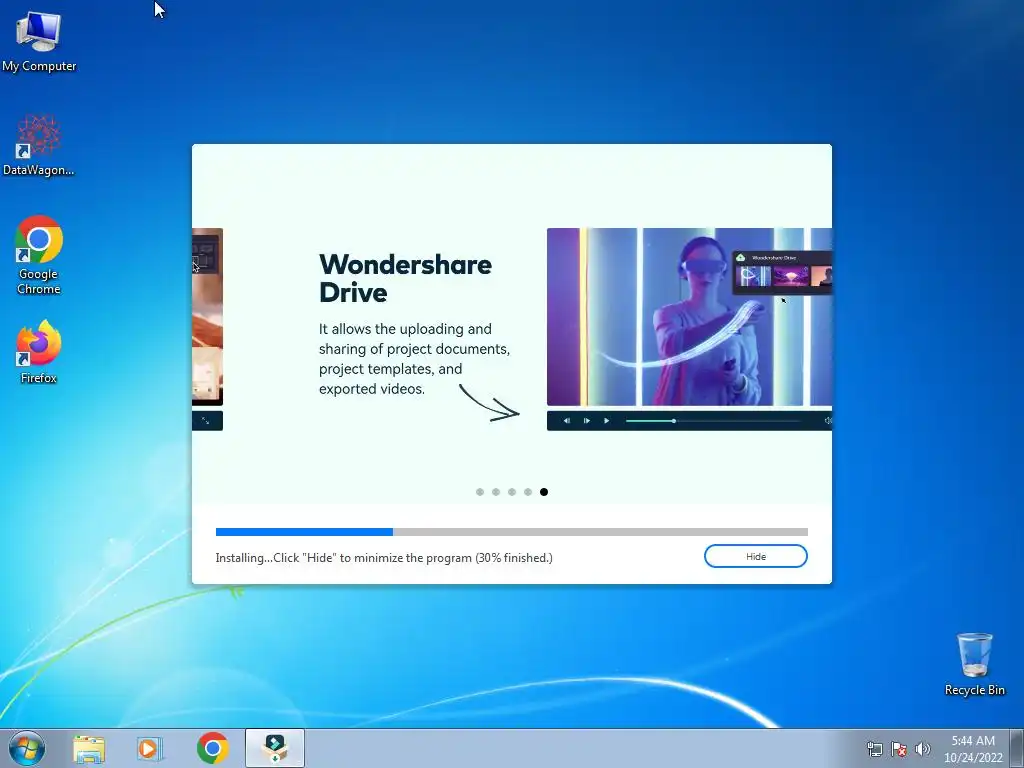Click the installing status text
This screenshot has height=768, width=1024.
tap(384, 558)
